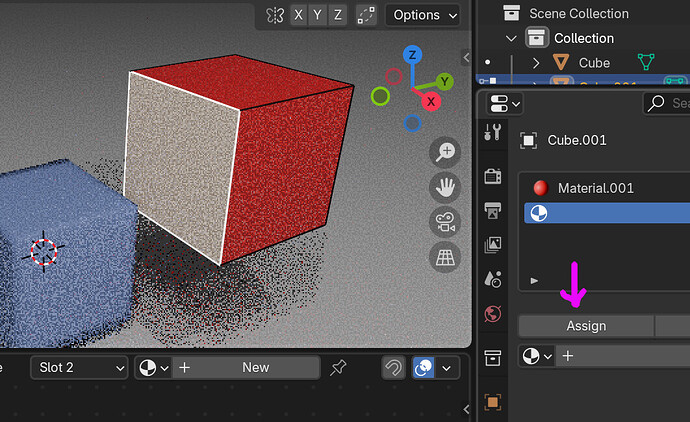Open the World properties tab
The width and height of the screenshot is (690, 422).
[x=492, y=314]
